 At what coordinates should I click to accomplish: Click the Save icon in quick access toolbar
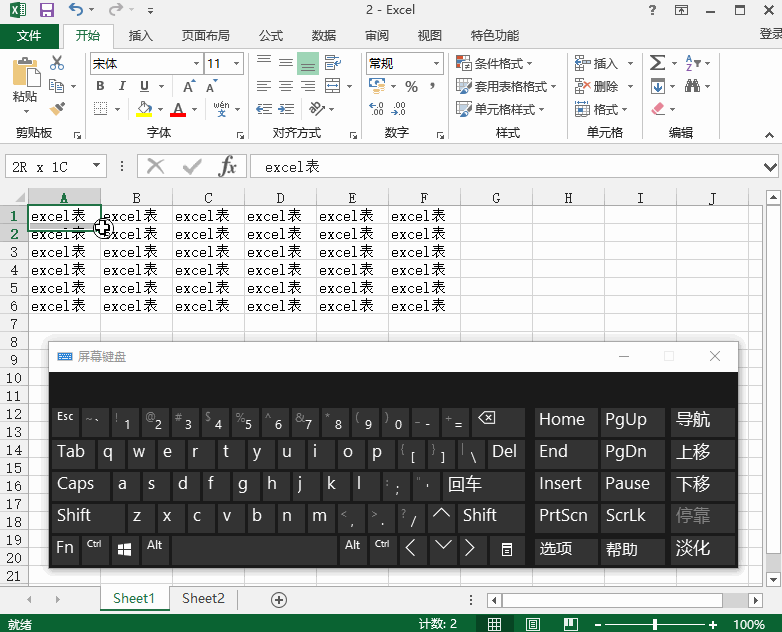[x=46, y=11]
